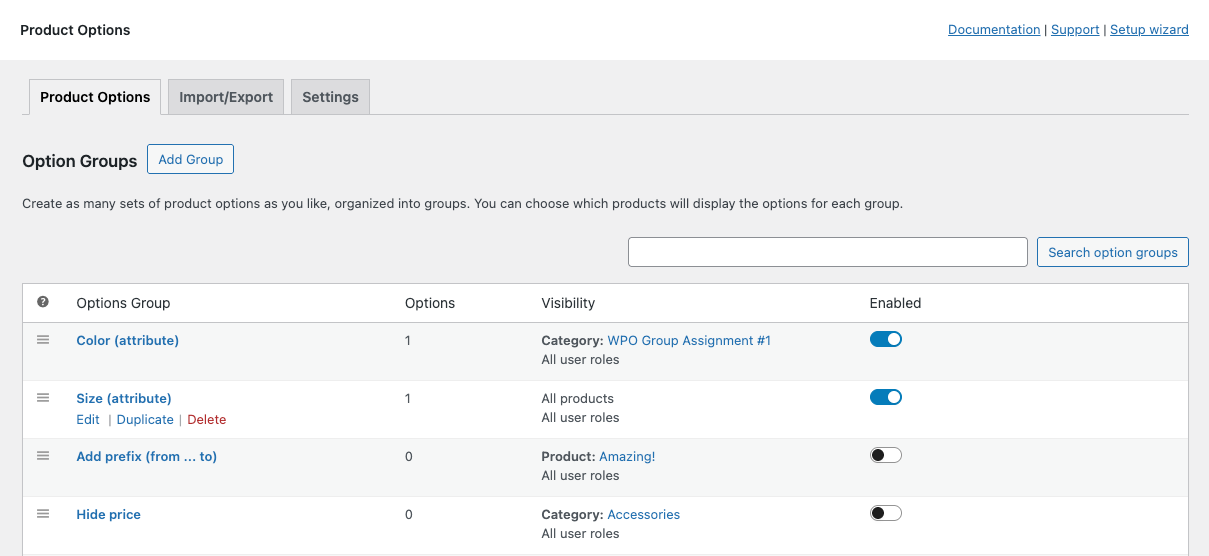Image resolution: width=1209 pixels, height=556 pixels.
Task: Launch the Setup wizard link
Action: (x=1149, y=30)
